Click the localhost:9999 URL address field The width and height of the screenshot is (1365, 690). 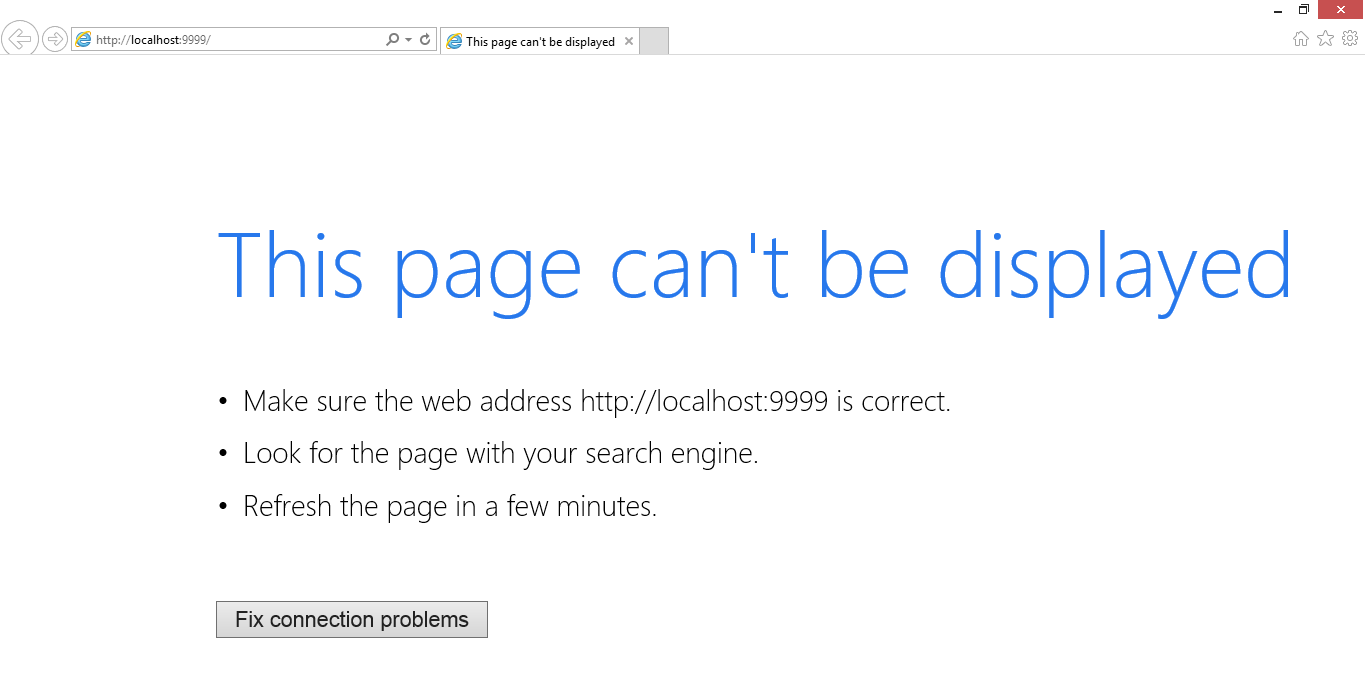pos(230,40)
